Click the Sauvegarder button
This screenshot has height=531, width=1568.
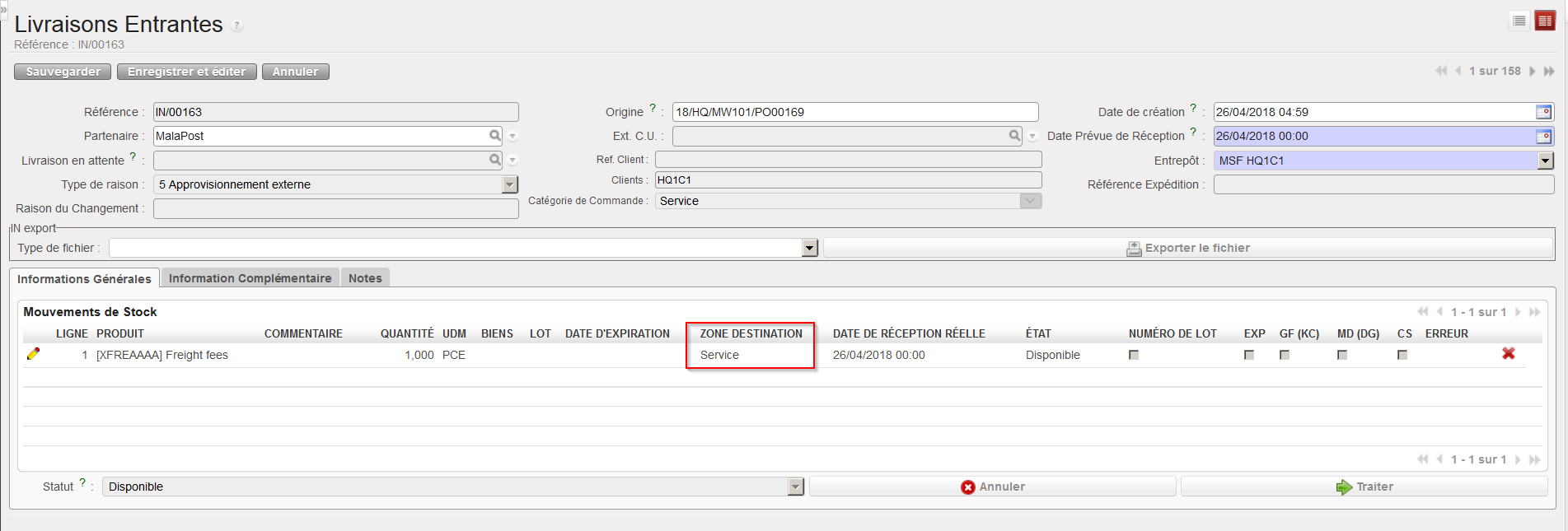click(63, 72)
